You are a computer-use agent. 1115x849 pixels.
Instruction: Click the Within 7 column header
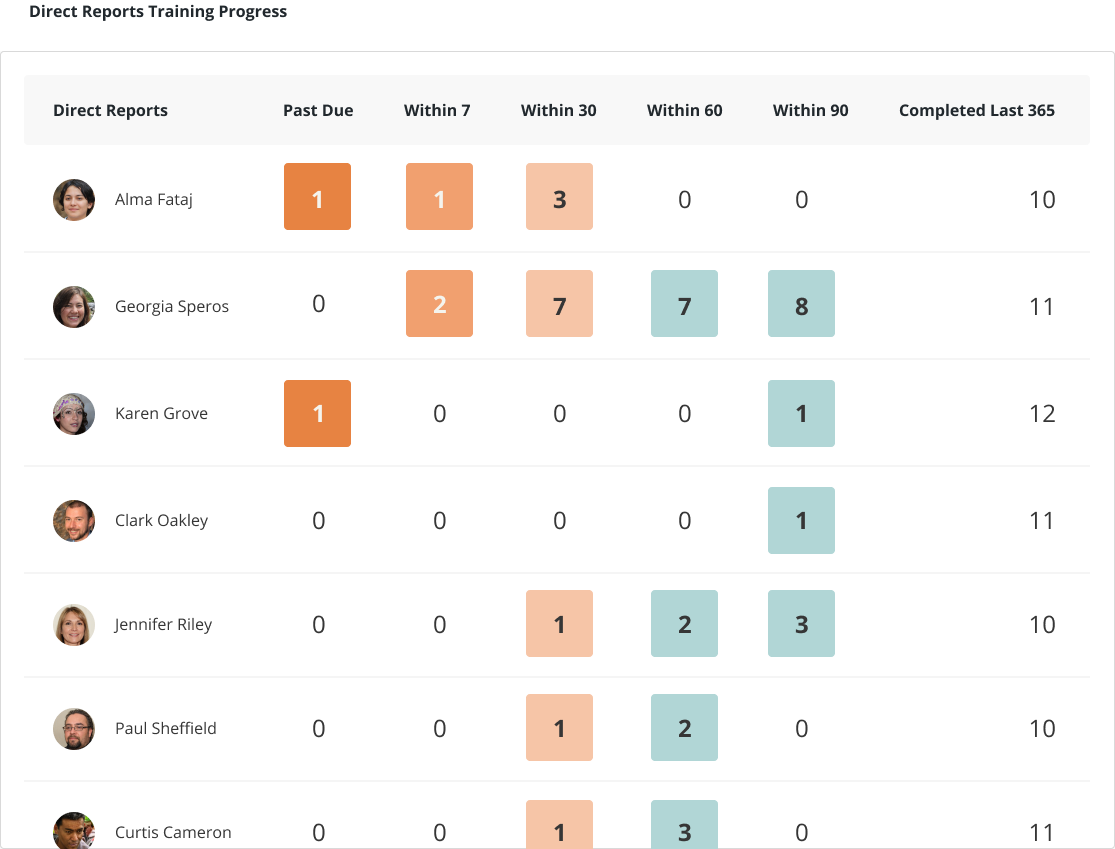pyautogui.click(x=437, y=110)
